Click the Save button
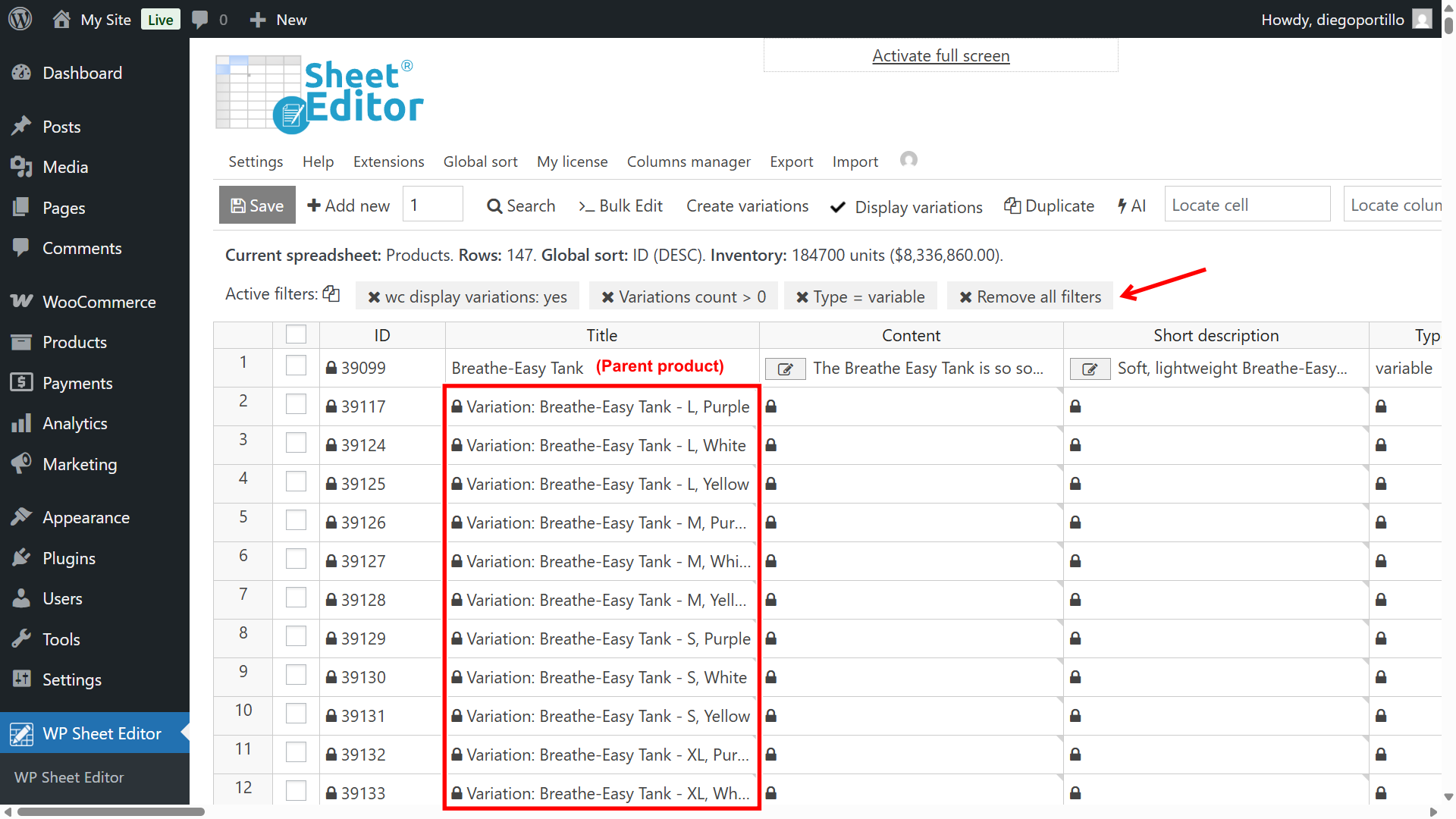The width and height of the screenshot is (1456, 819). [257, 206]
